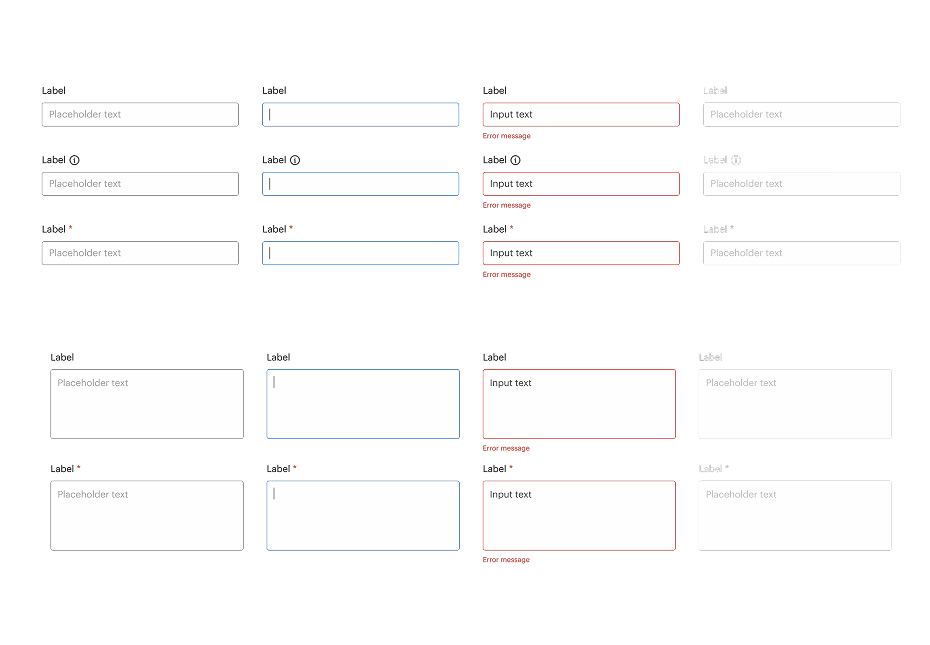Click the Error message under the error textarea
Screen dimensions: 930x645
pyautogui.click(x=507, y=448)
